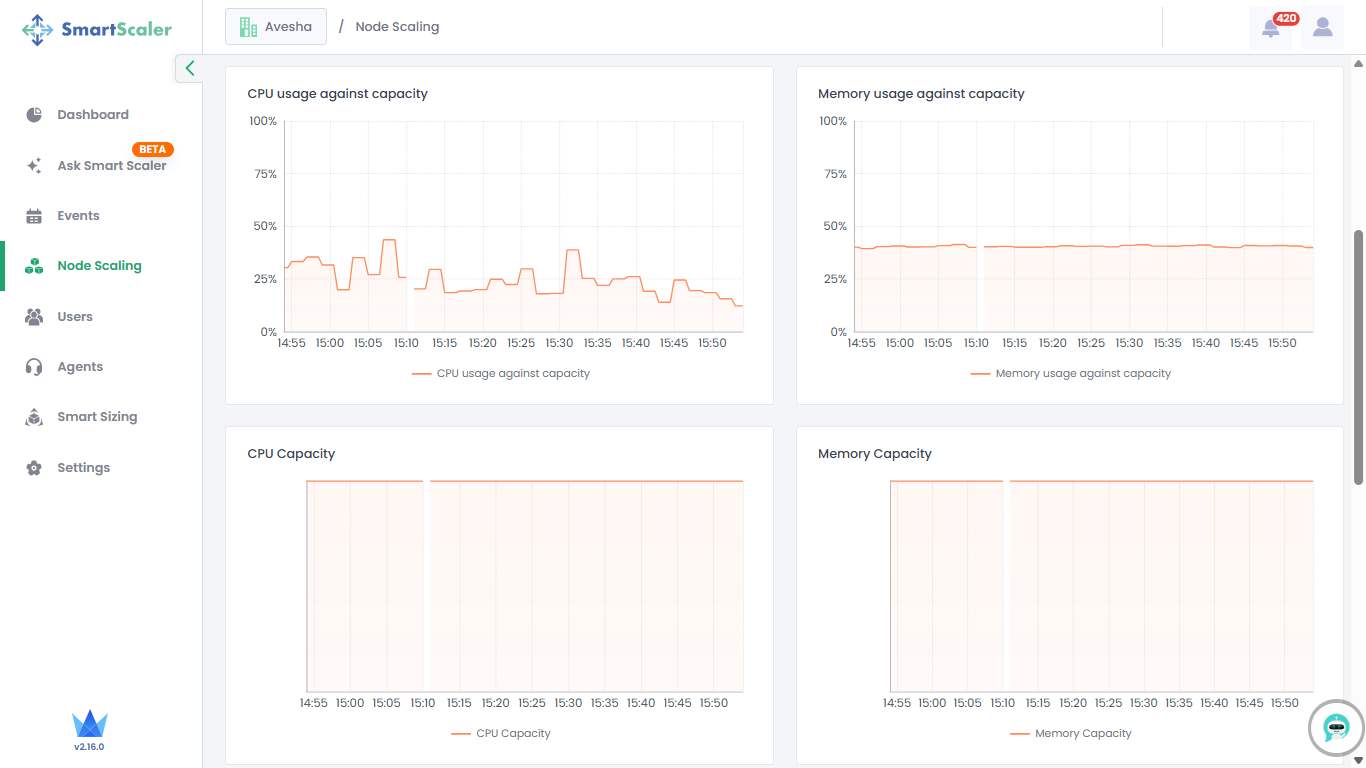Open Ask Smart Scaler menu item
This screenshot has width=1366, height=768.
pyautogui.click(x=111, y=166)
